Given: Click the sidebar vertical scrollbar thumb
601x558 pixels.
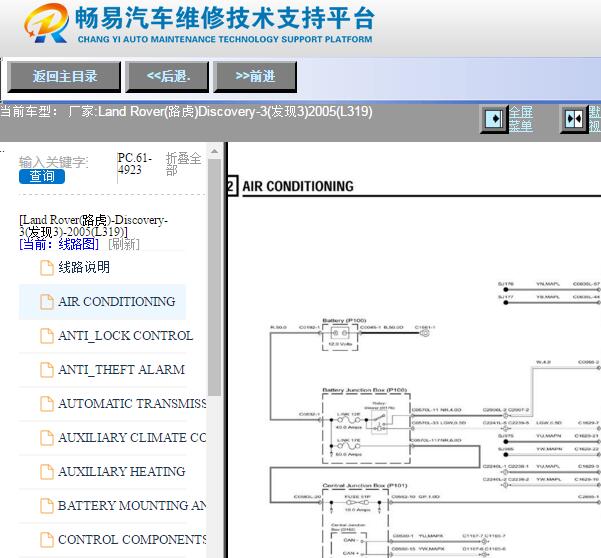Looking at the screenshot, I should (x=215, y=277).
